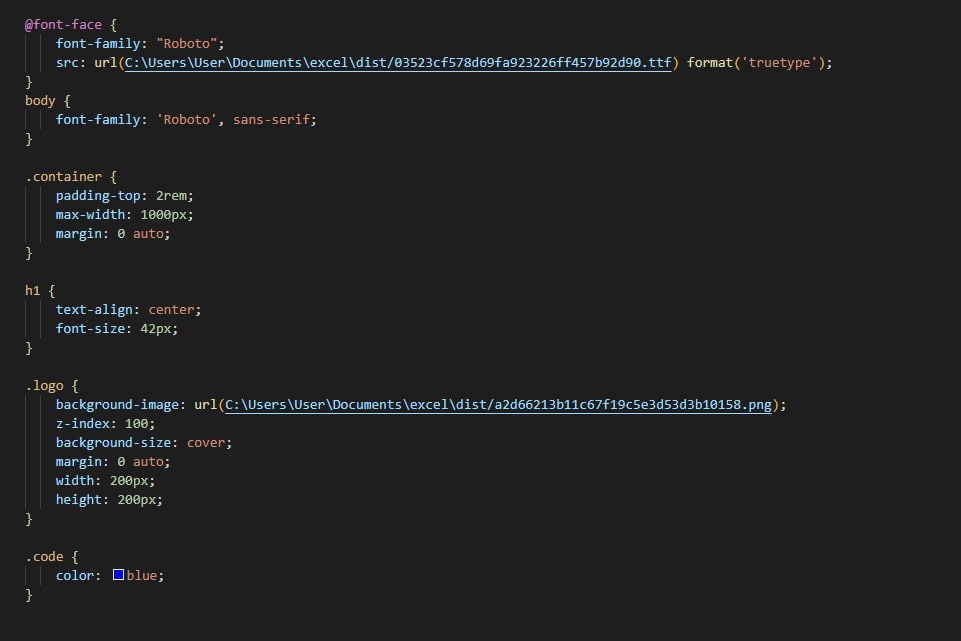Click the 'body {' selector
This screenshot has height=641, width=961.
pyautogui.click(x=48, y=101)
